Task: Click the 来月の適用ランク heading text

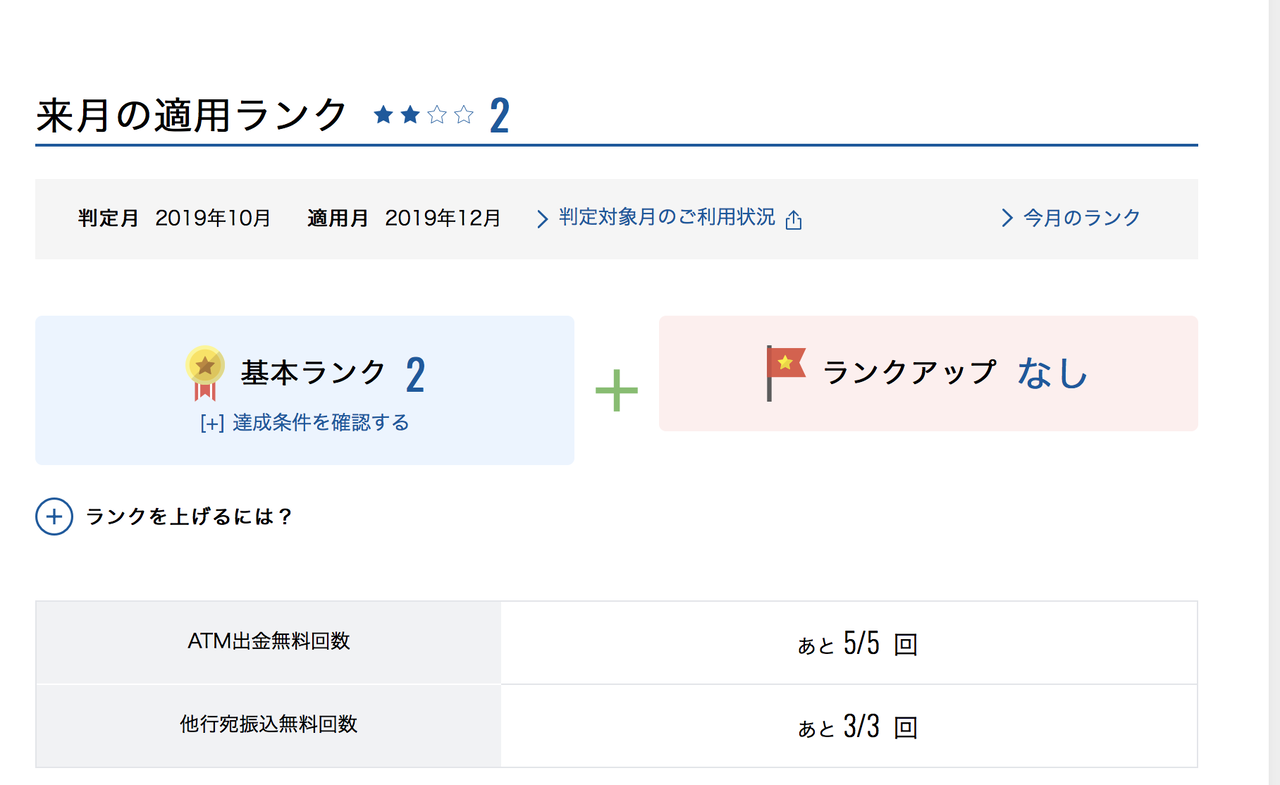Action: 191,116
